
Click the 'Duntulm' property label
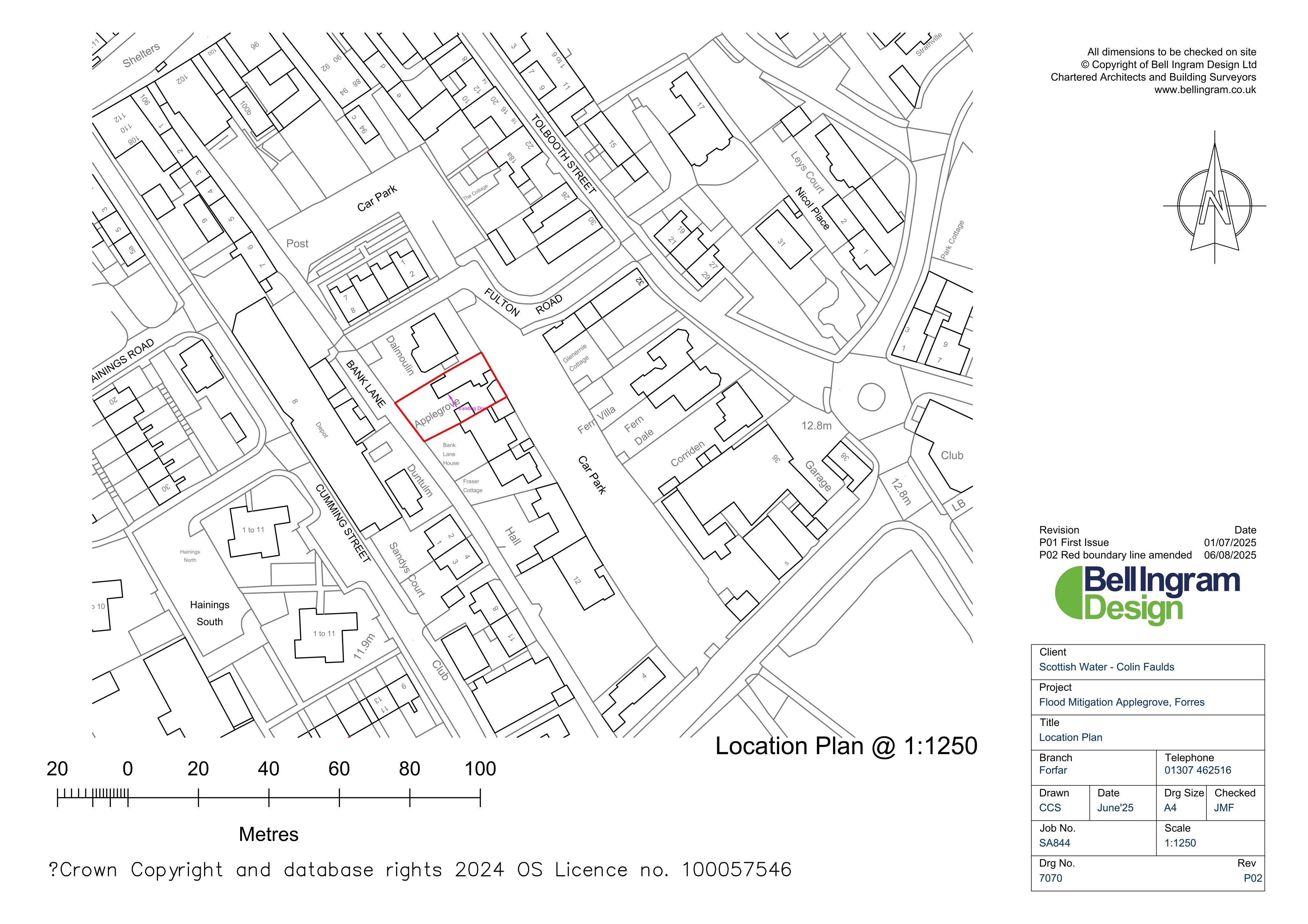point(420,481)
